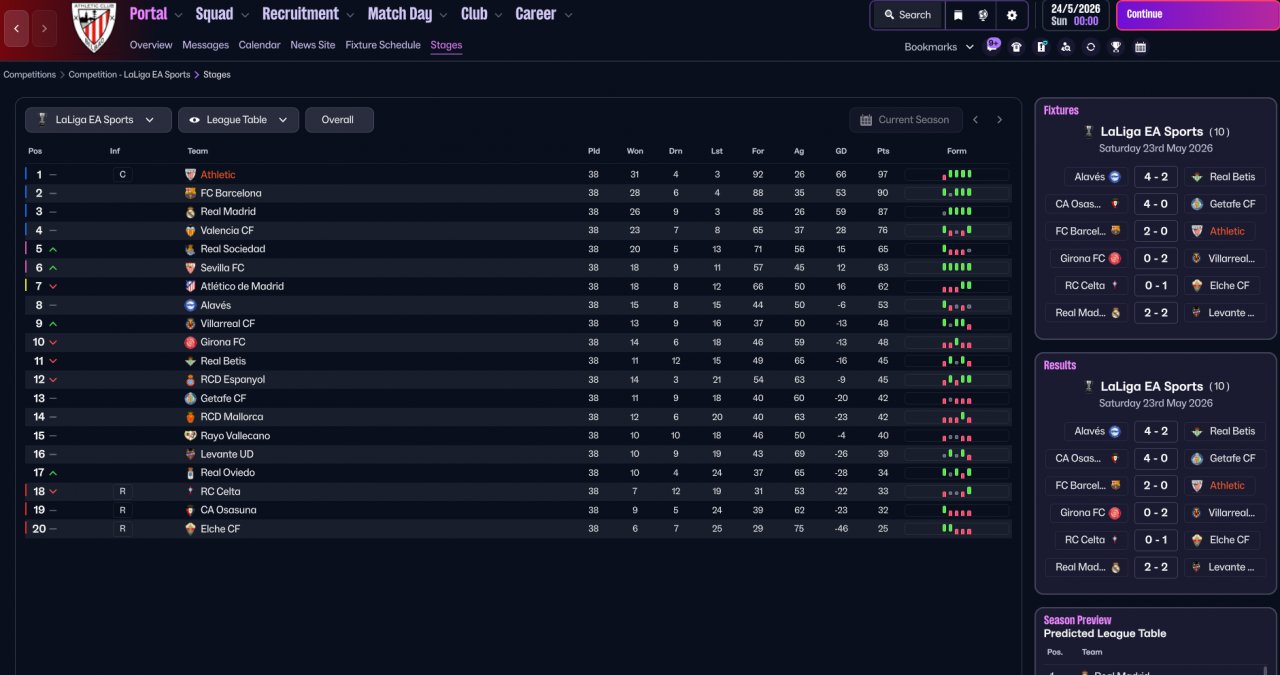Click the Pts column header
The width and height of the screenshot is (1280, 675).
883,151
